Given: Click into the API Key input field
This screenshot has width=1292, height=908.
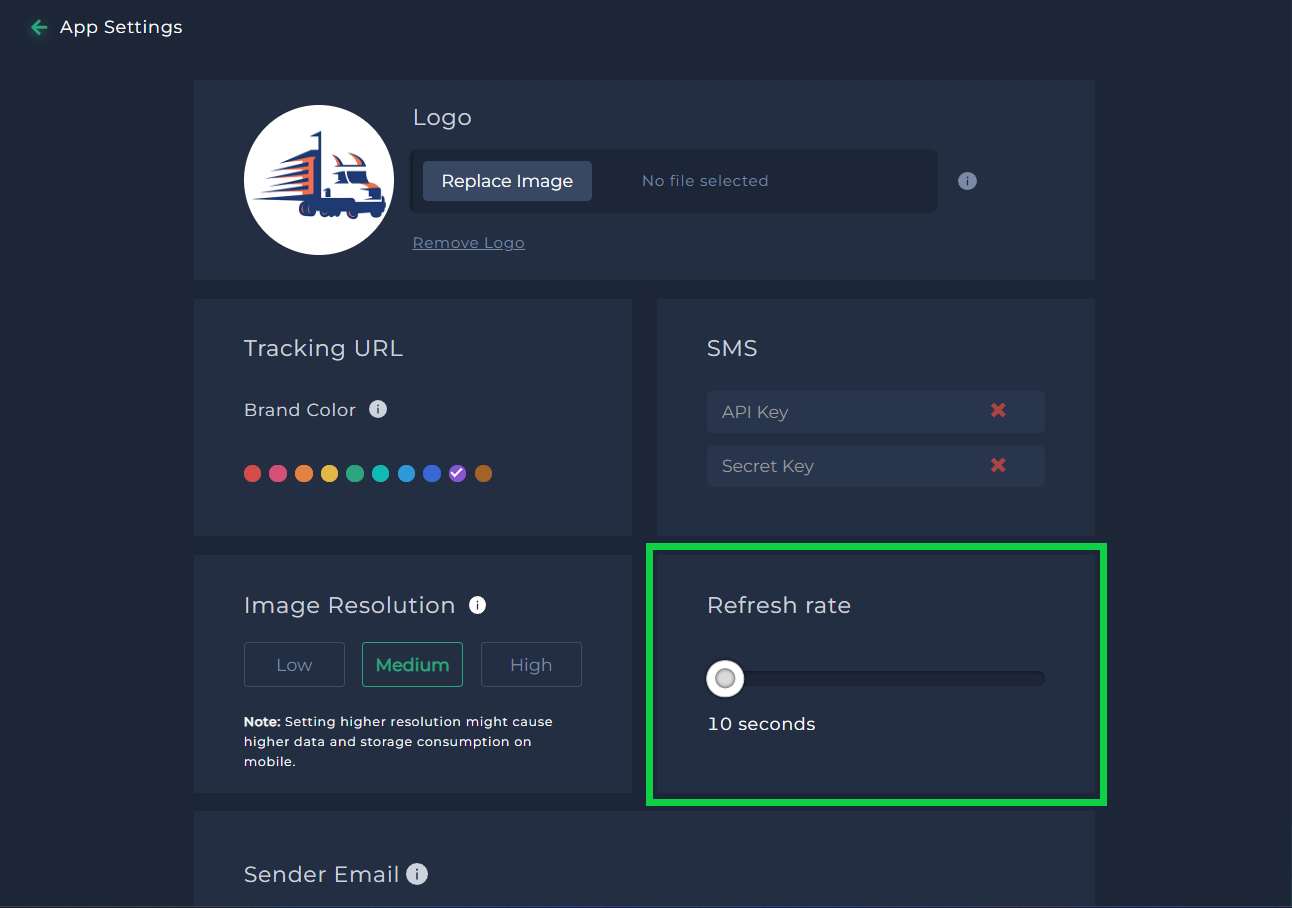Looking at the screenshot, I should (x=840, y=412).
